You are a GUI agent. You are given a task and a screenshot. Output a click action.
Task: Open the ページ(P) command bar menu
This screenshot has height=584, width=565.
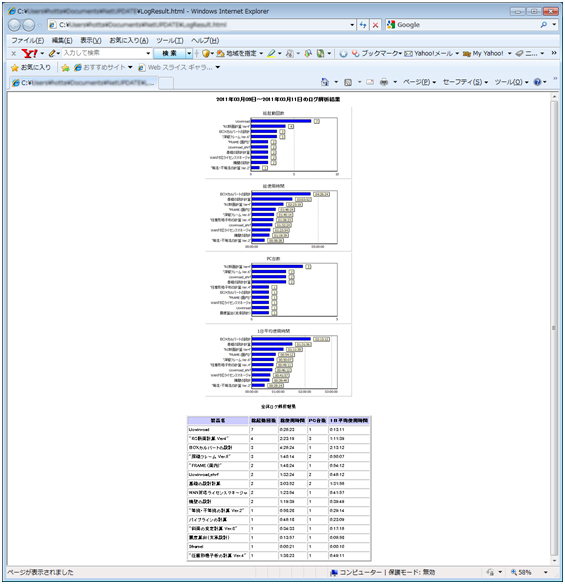point(419,82)
